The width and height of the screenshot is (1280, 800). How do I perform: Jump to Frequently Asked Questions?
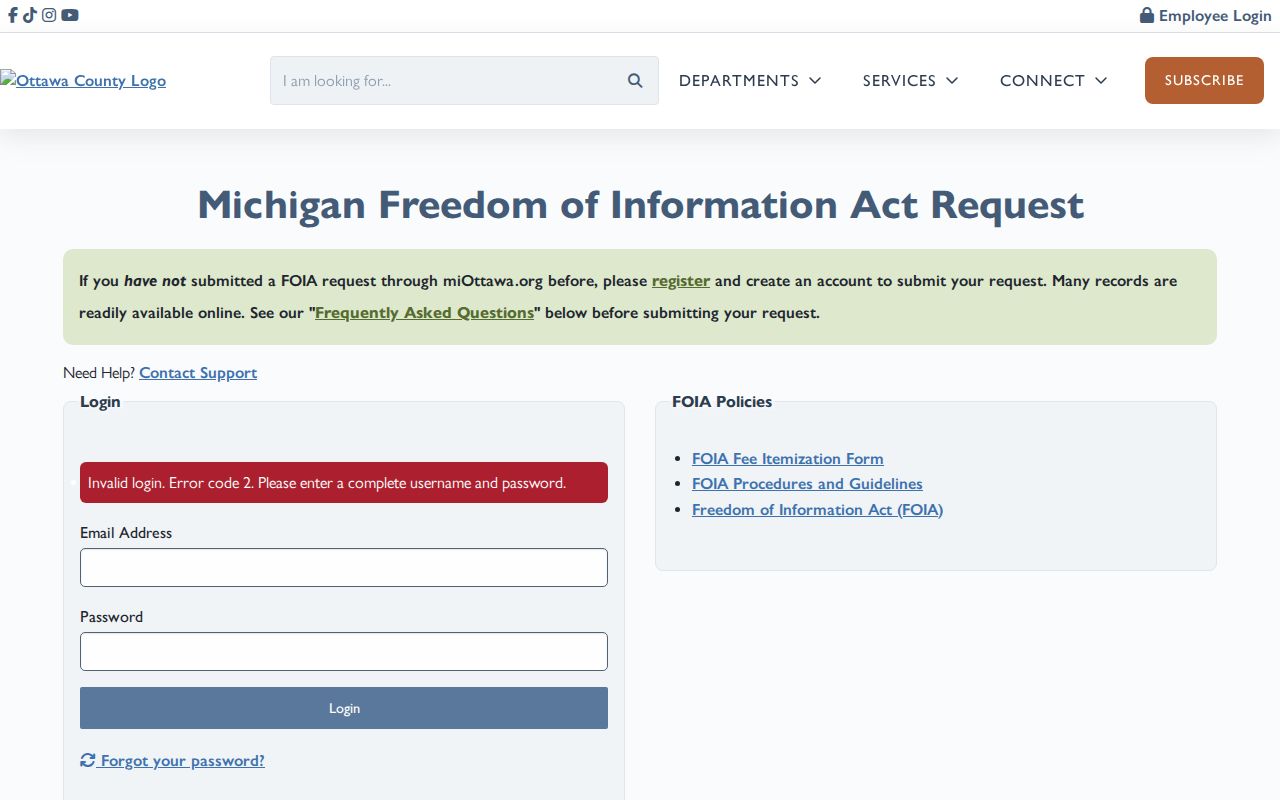[x=425, y=313]
